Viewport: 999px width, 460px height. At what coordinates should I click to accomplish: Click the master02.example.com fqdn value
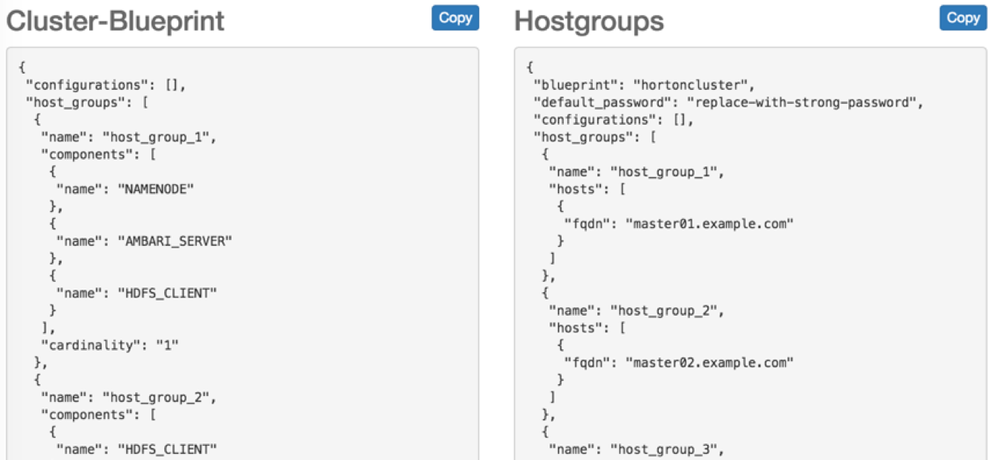click(x=709, y=361)
